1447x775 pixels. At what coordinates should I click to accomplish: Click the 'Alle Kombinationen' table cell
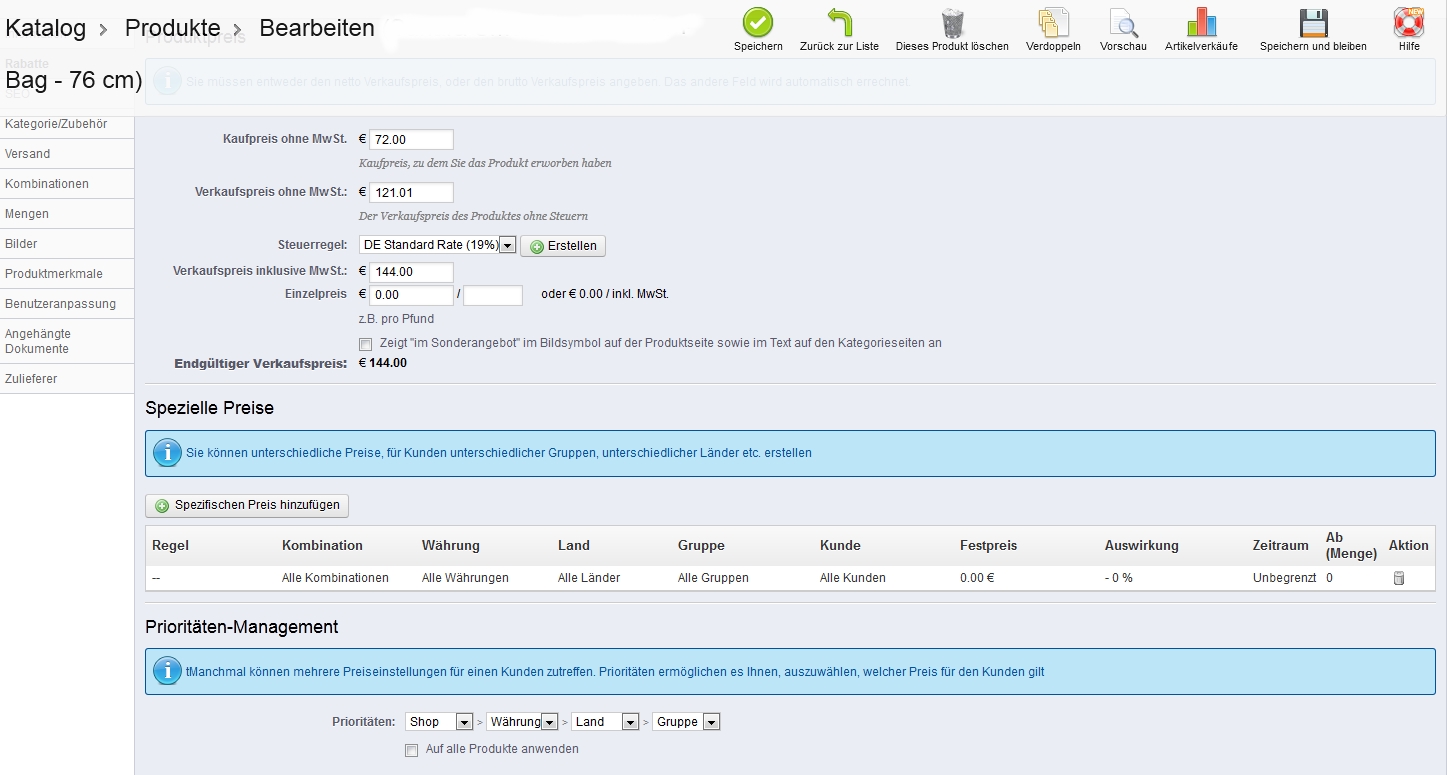pyautogui.click(x=335, y=578)
